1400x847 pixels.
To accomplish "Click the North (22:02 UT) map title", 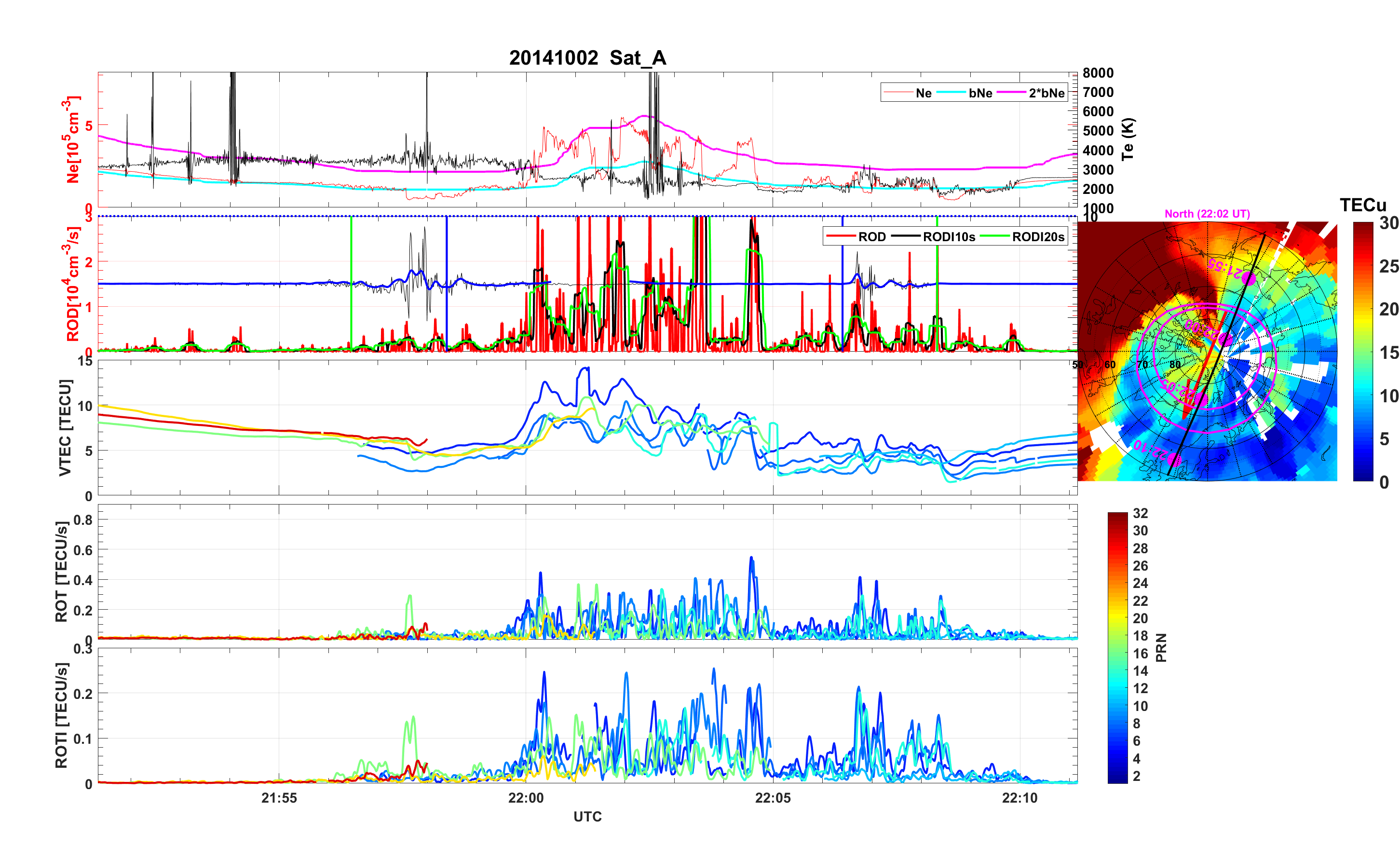I will [1207, 214].
